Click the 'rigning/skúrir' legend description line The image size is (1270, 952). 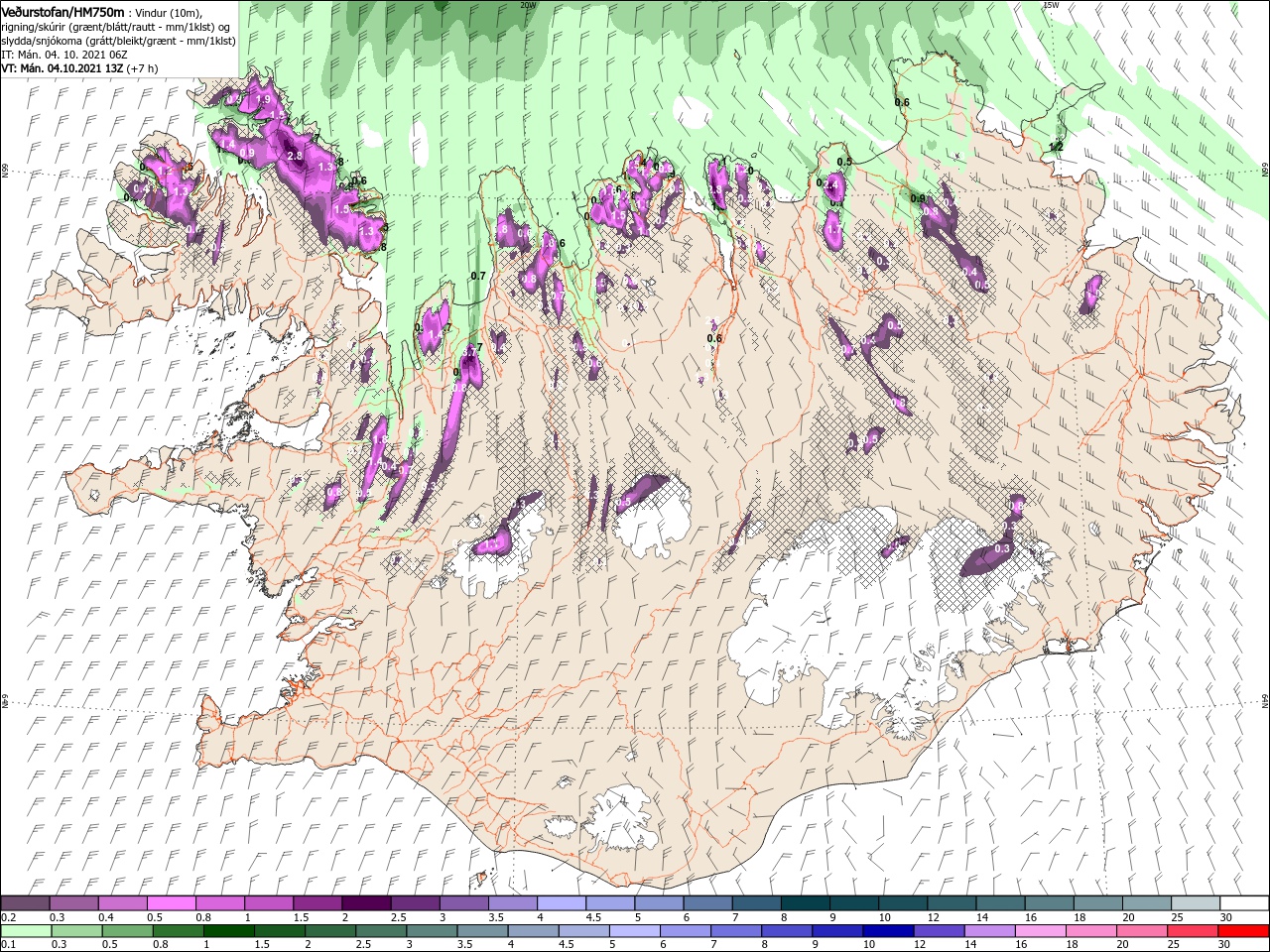[x=116, y=26]
